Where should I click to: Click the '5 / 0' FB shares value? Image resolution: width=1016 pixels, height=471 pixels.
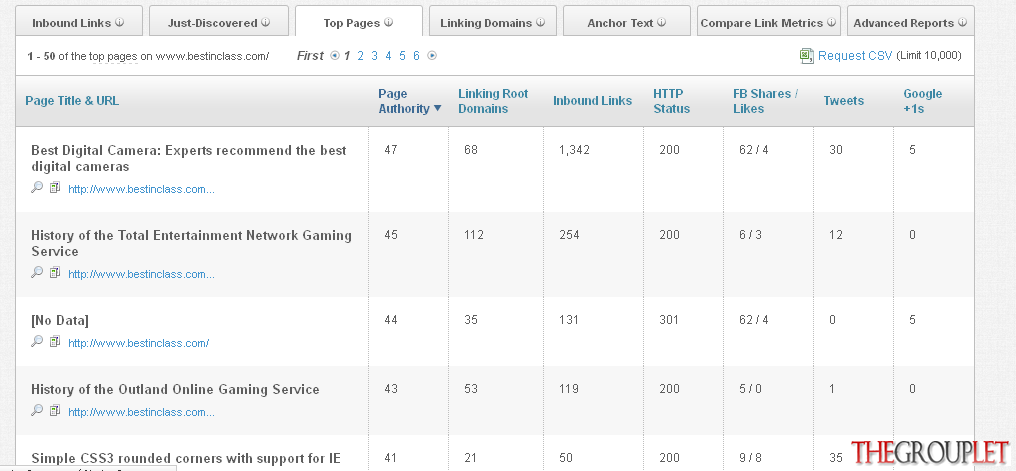click(750, 389)
